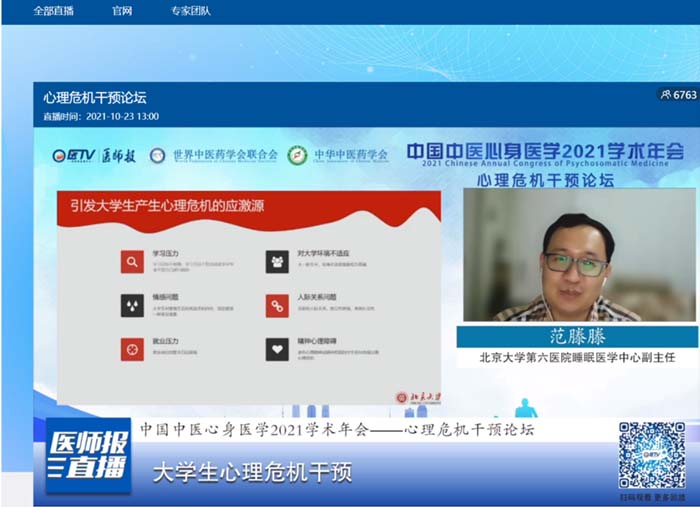
Task: Click the QR code to scan
Action: tap(652, 455)
